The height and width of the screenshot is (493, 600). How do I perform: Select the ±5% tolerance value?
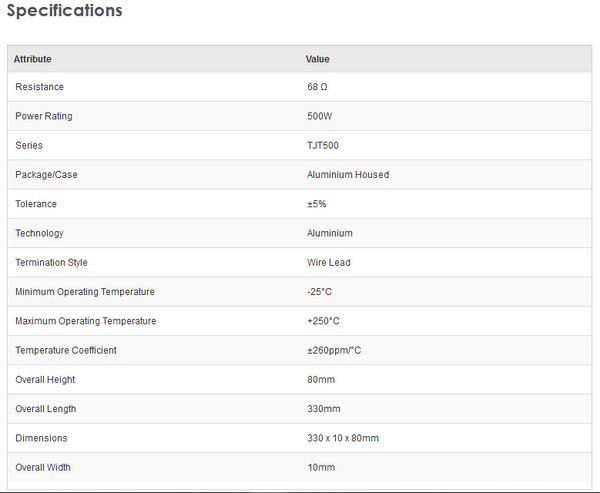tap(317, 204)
